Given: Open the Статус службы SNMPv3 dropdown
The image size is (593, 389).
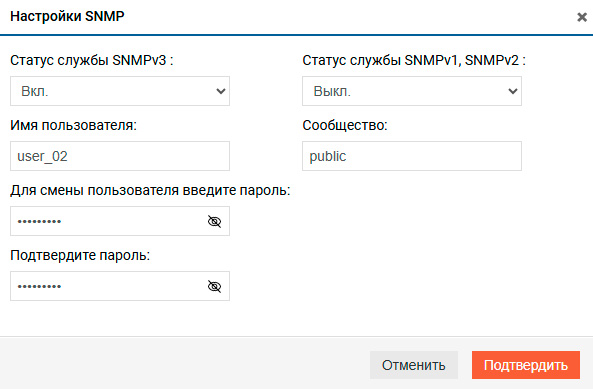Looking at the screenshot, I should tap(120, 91).
